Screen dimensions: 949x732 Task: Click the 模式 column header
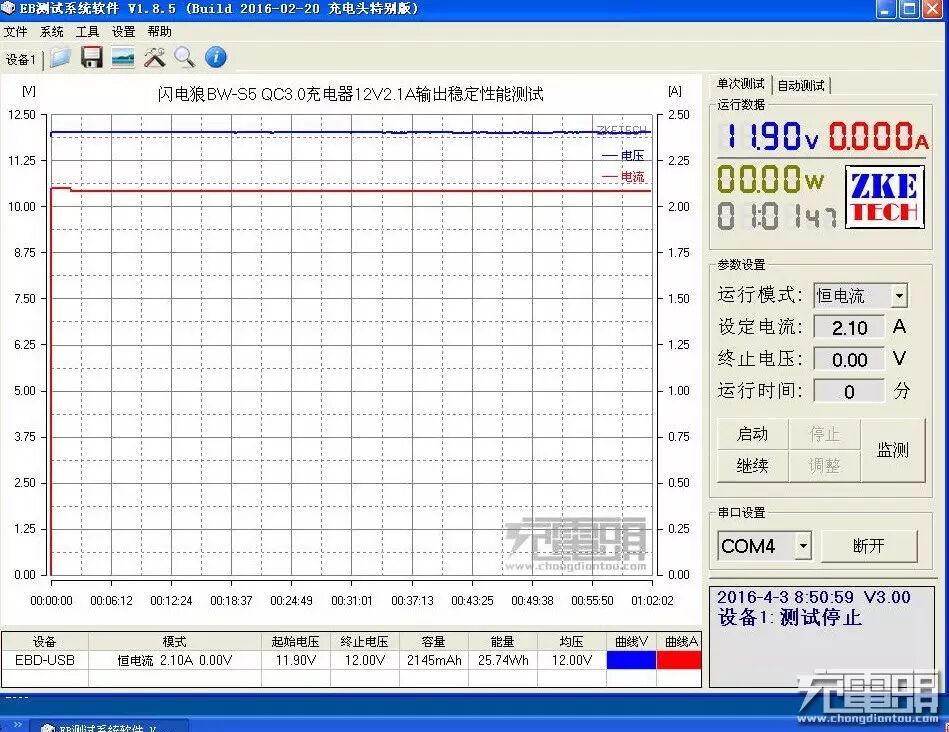[x=175, y=641]
